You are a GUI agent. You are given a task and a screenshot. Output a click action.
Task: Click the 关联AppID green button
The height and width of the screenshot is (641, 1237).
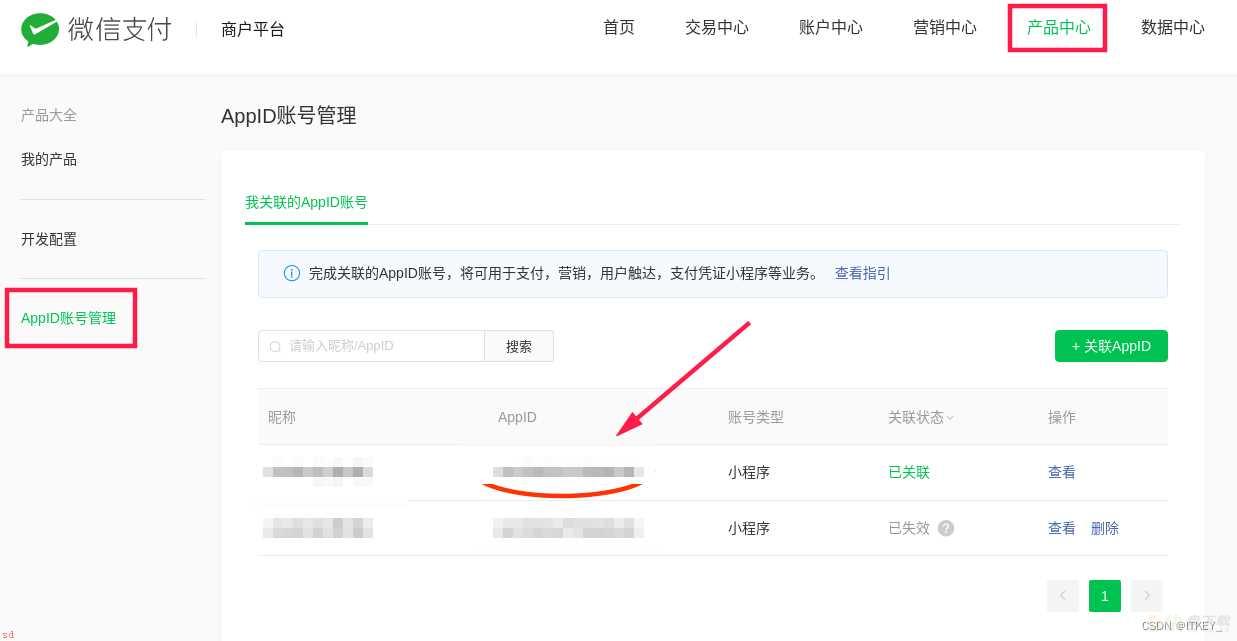click(1111, 346)
